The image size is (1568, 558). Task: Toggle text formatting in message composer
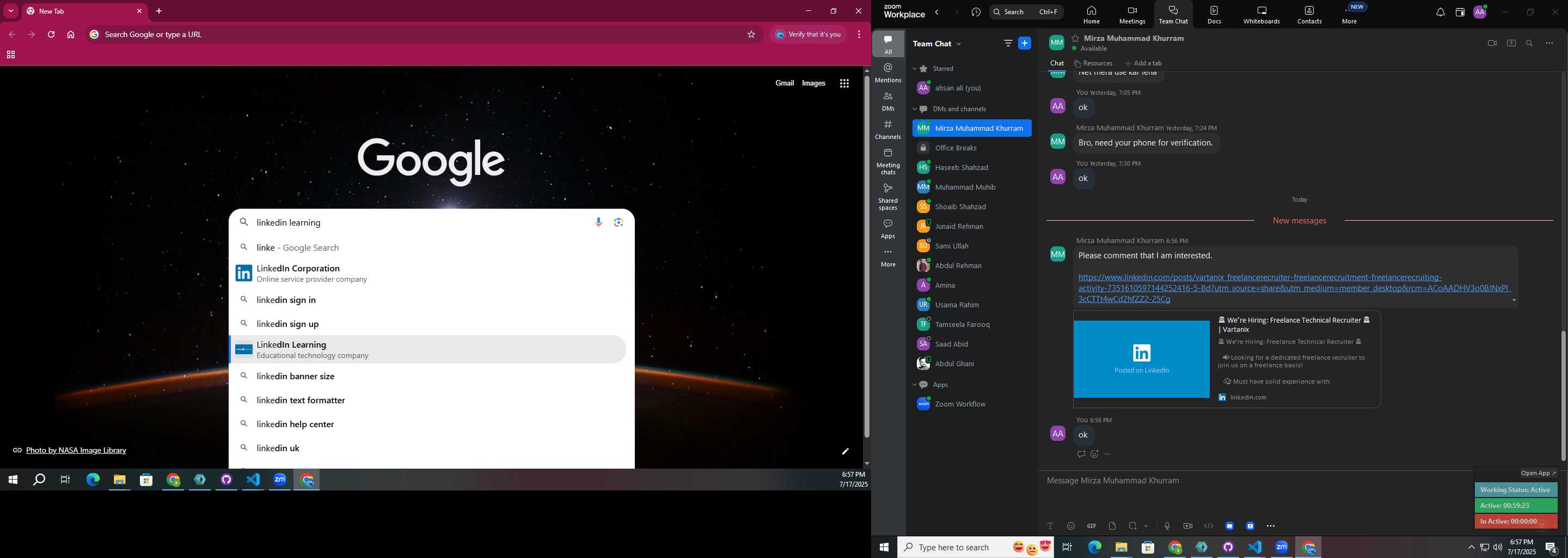1050,526
